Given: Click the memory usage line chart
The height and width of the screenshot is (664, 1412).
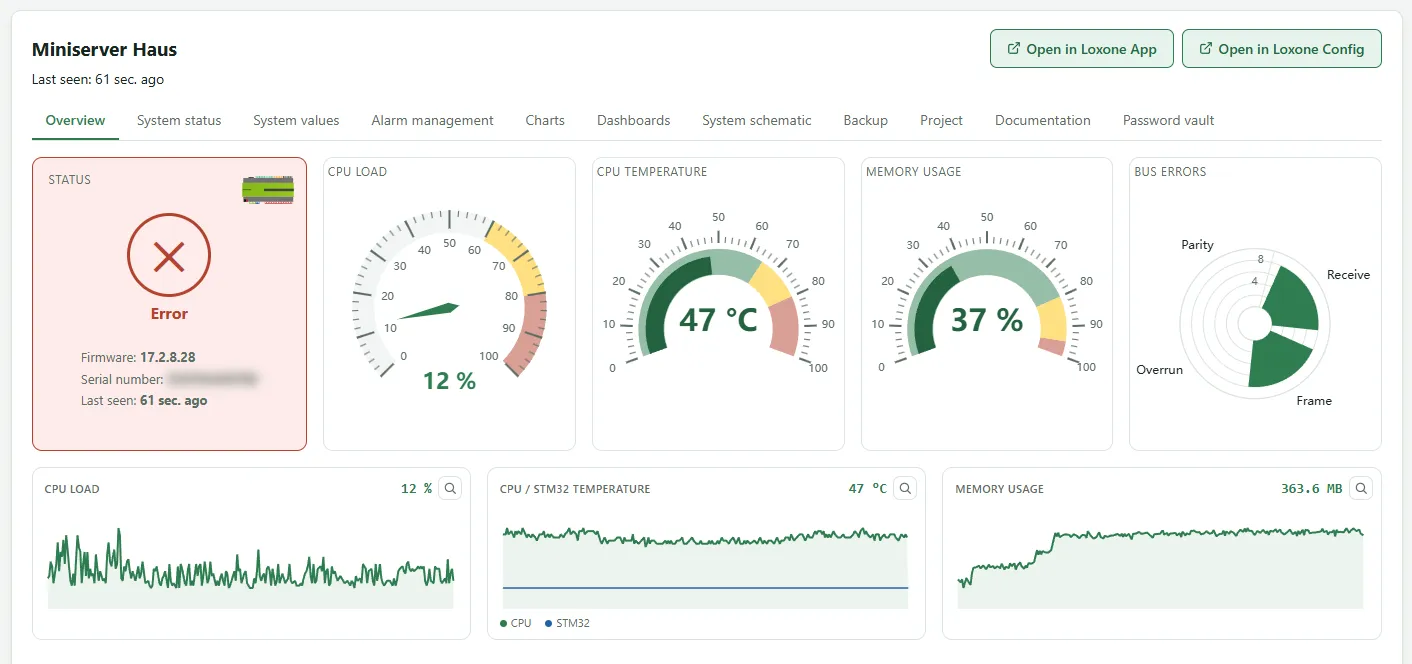Looking at the screenshot, I should pyautogui.click(x=1160, y=567).
